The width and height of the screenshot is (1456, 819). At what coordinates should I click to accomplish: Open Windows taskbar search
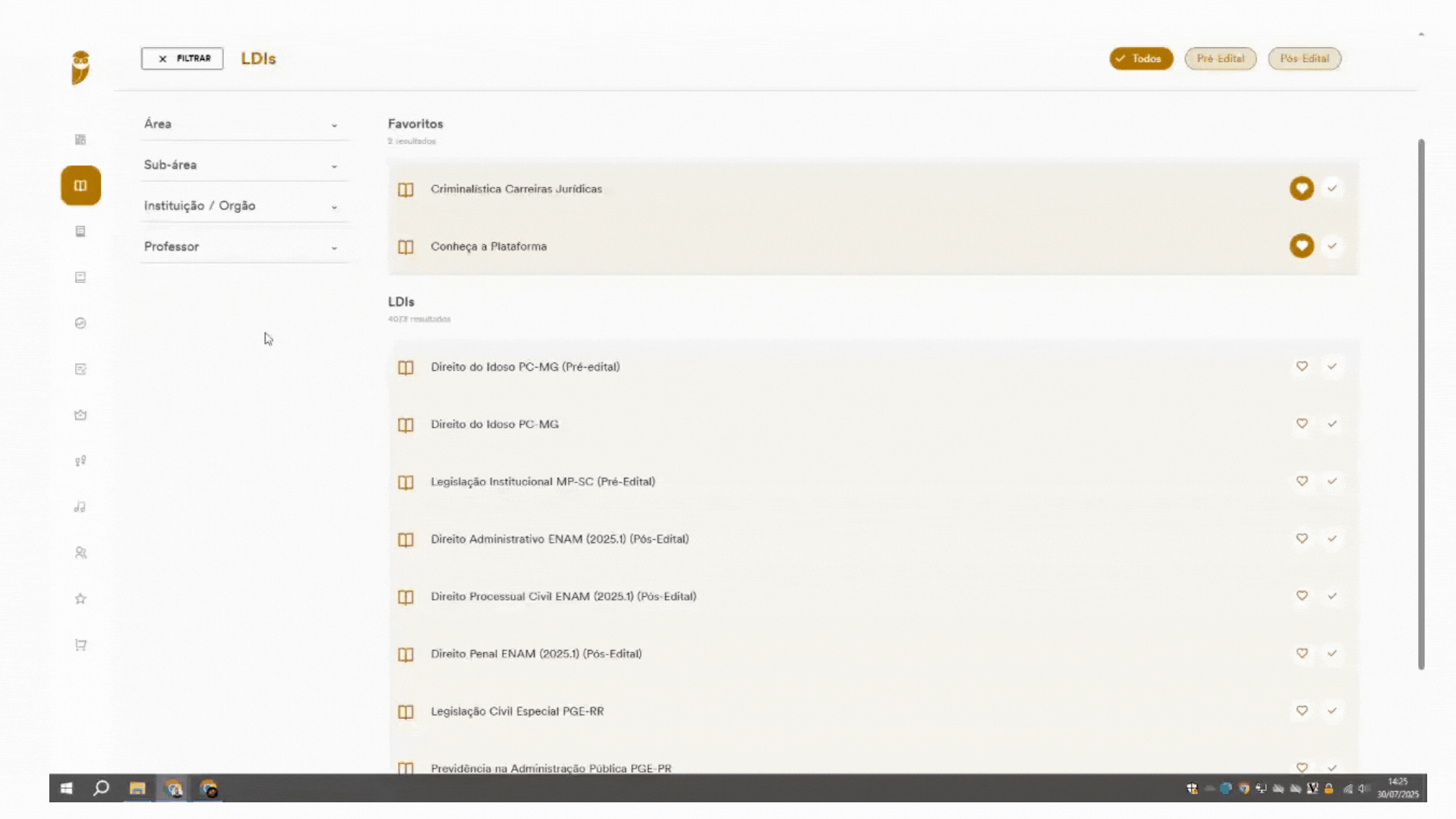pos(101,789)
